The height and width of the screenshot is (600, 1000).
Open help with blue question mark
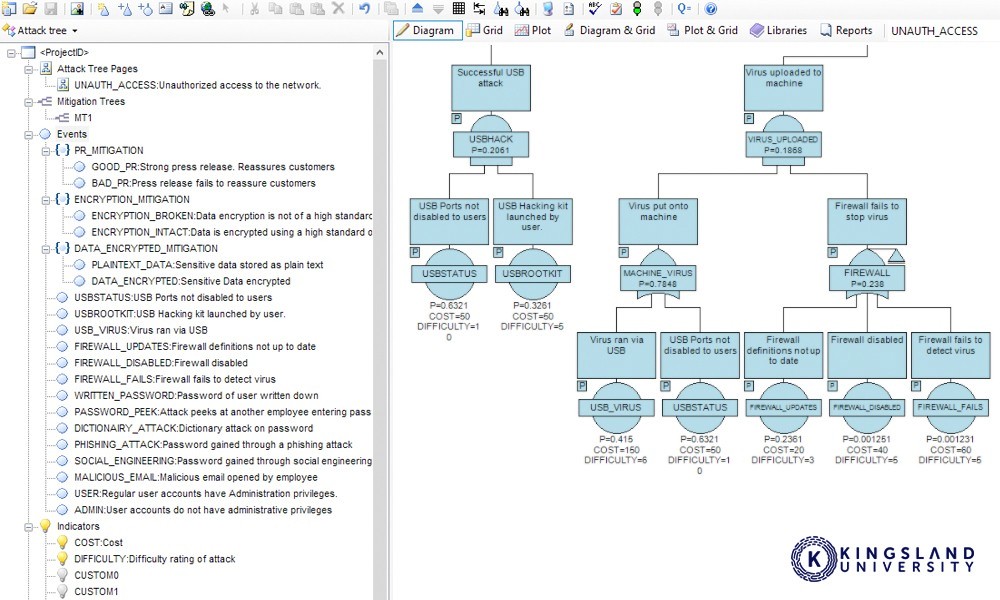click(710, 8)
